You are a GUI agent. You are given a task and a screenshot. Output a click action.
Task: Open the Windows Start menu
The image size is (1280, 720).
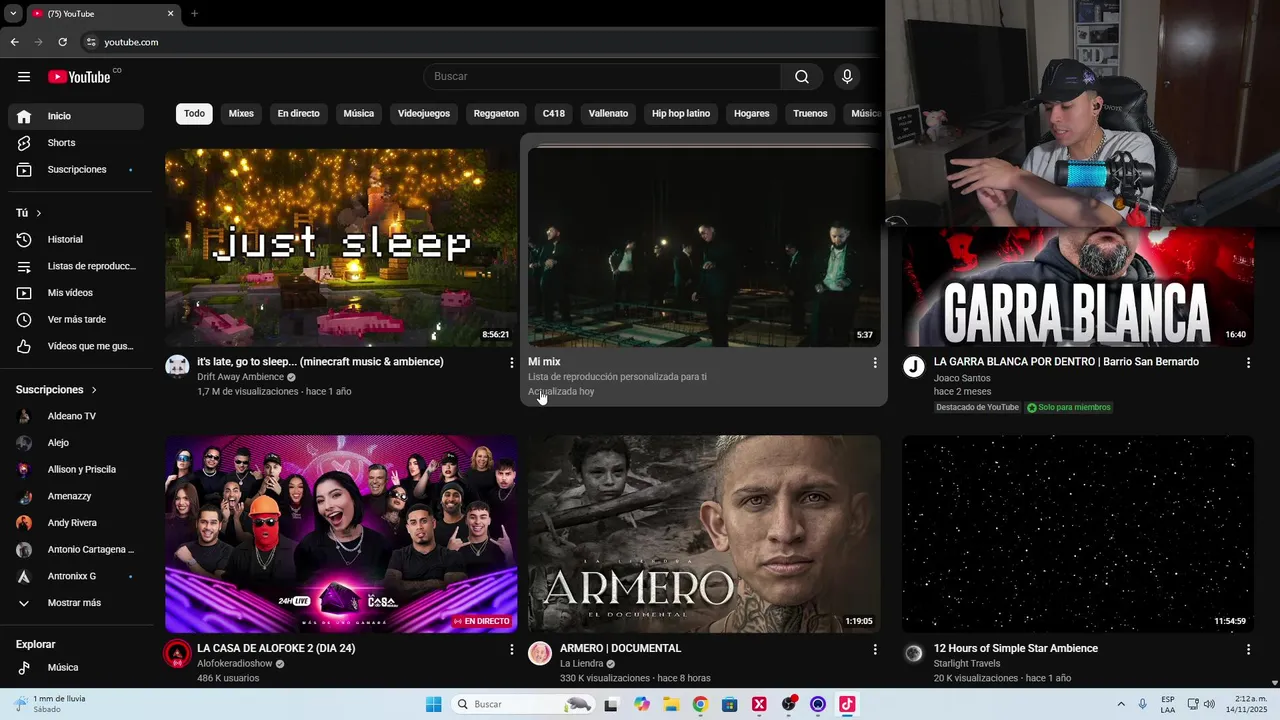pyautogui.click(x=433, y=705)
